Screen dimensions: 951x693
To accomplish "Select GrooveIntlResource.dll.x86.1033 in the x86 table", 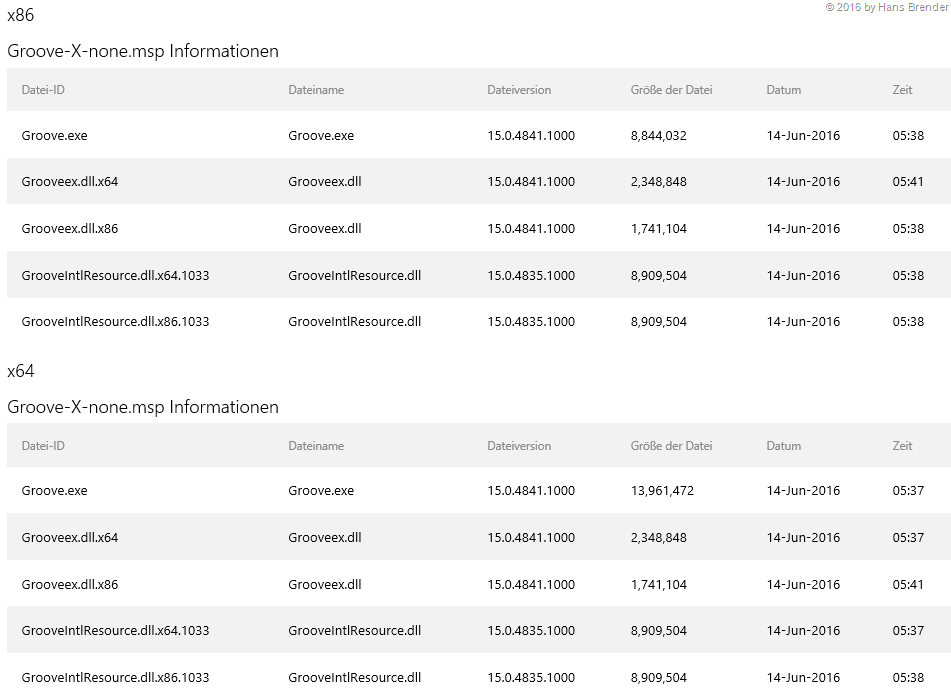I will pyautogui.click(x=115, y=322).
